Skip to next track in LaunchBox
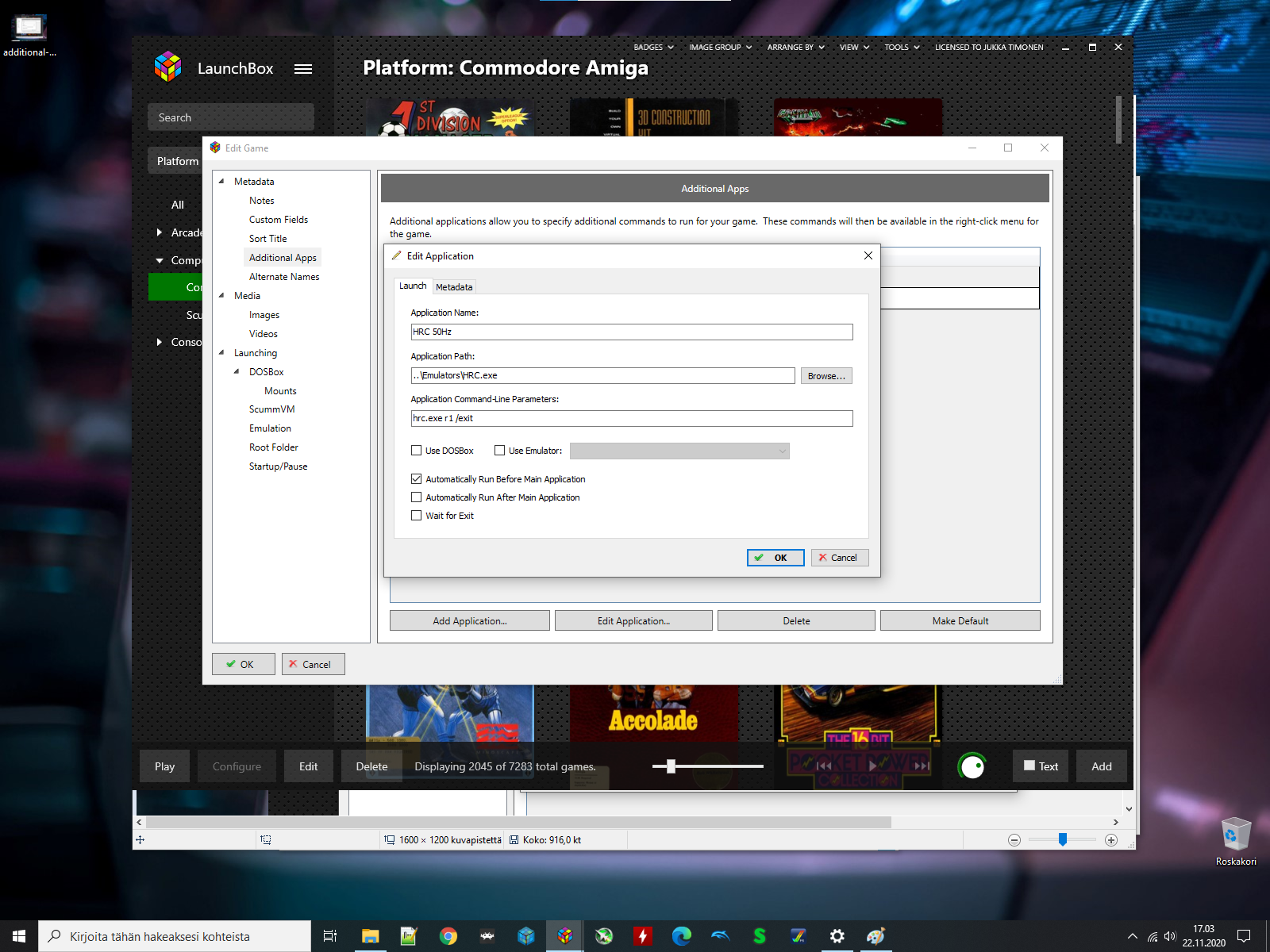 [x=922, y=766]
